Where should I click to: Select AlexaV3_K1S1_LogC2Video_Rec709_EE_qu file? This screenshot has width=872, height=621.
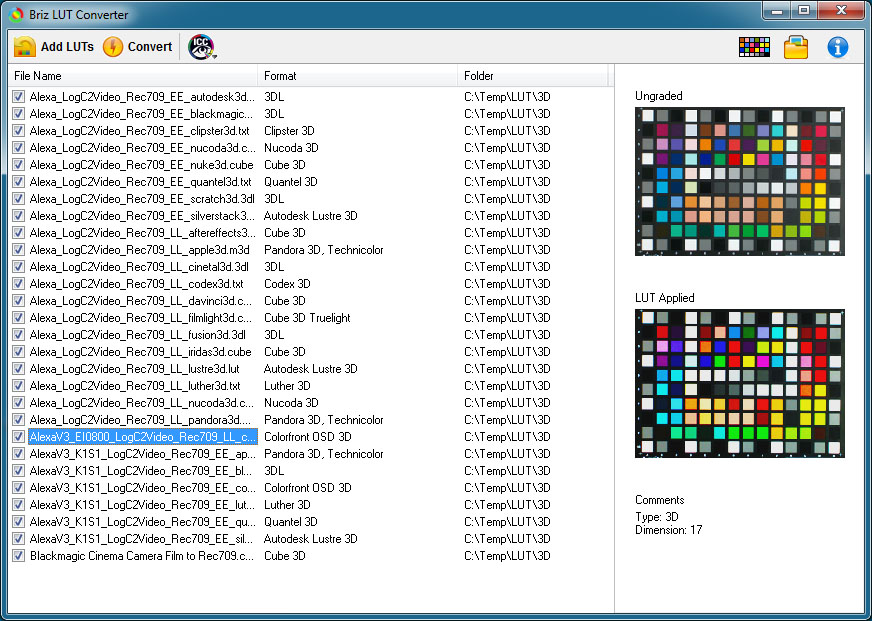pyautogui.click(x=143, y=521)
